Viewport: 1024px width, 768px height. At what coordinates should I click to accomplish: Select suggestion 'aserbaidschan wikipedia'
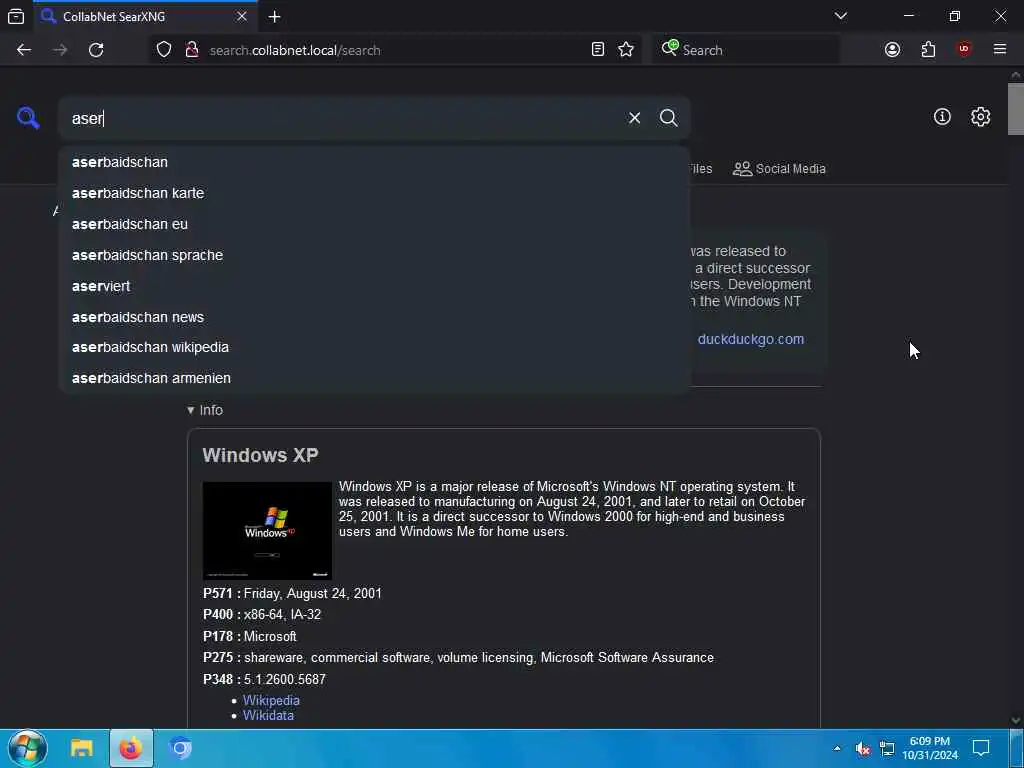[x=374, y=347]
